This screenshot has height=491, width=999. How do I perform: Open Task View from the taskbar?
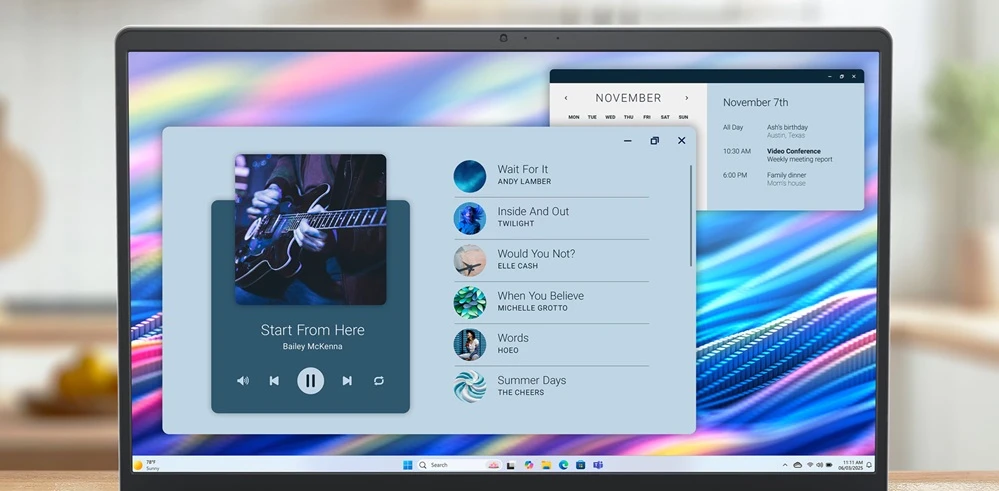(x=511, y=465)
